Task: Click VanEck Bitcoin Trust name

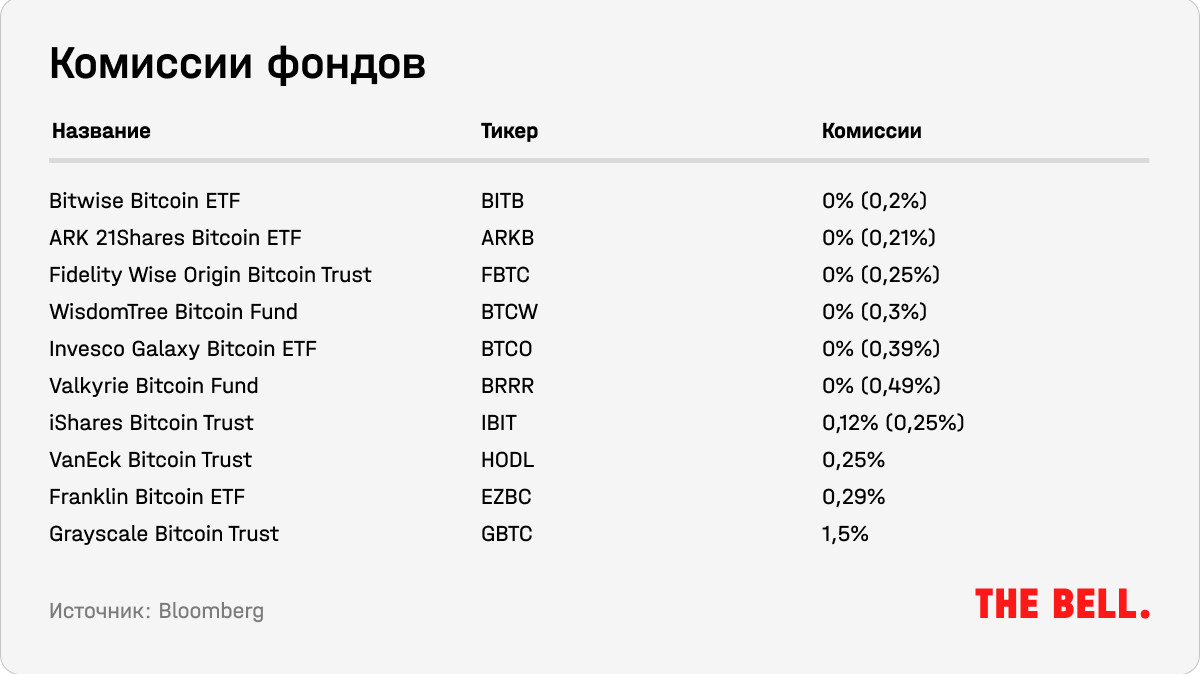Action: (x=150, y=460)
